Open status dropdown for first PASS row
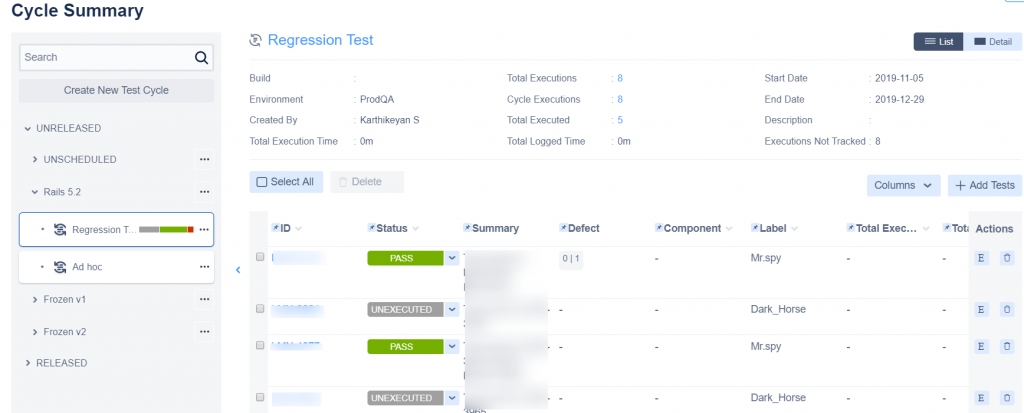Image resolution: width=1024 pixels, height=413 pixels. (x=452, y=258)
